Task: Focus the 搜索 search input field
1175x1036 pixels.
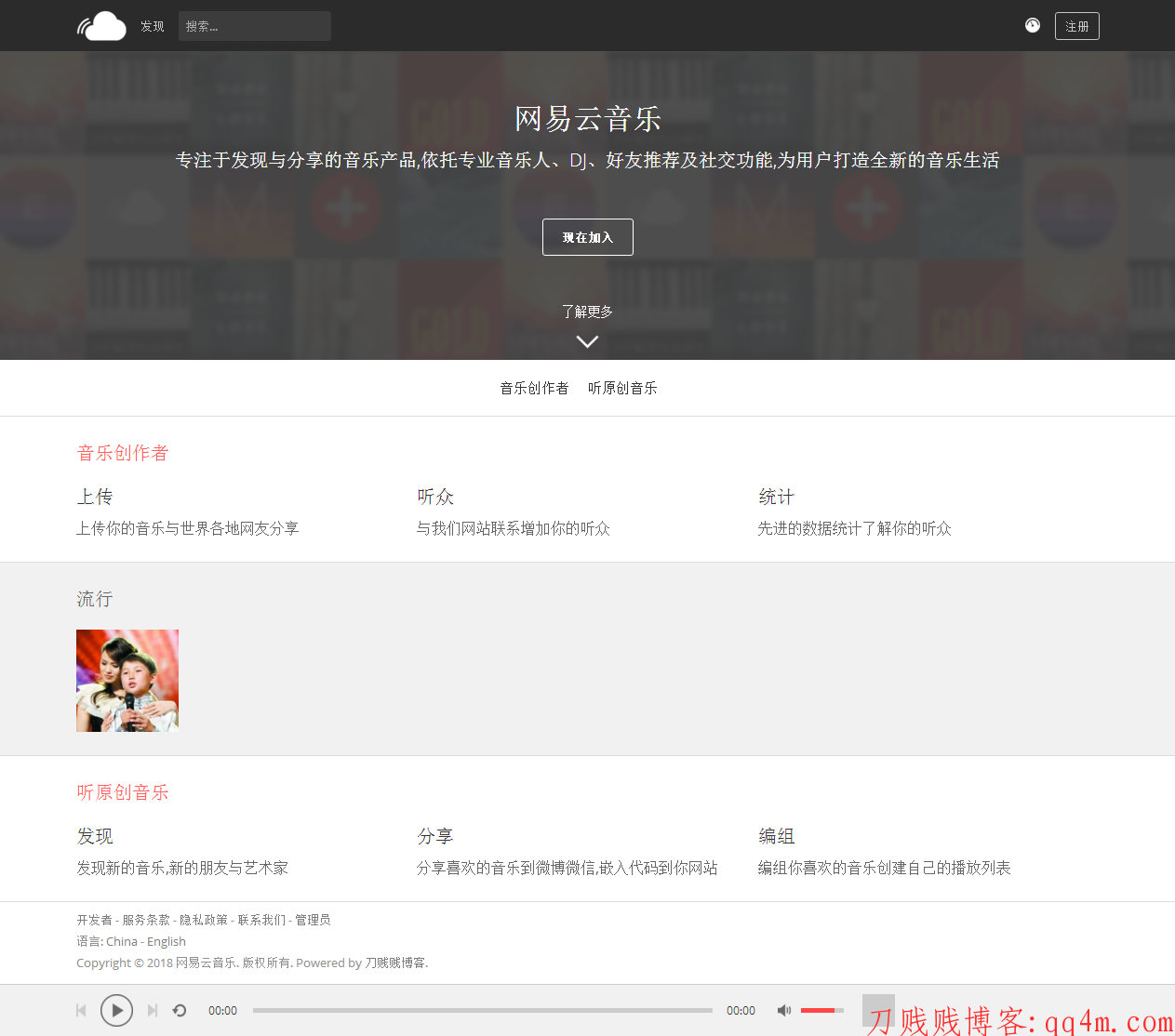Action: click(255, 26)
